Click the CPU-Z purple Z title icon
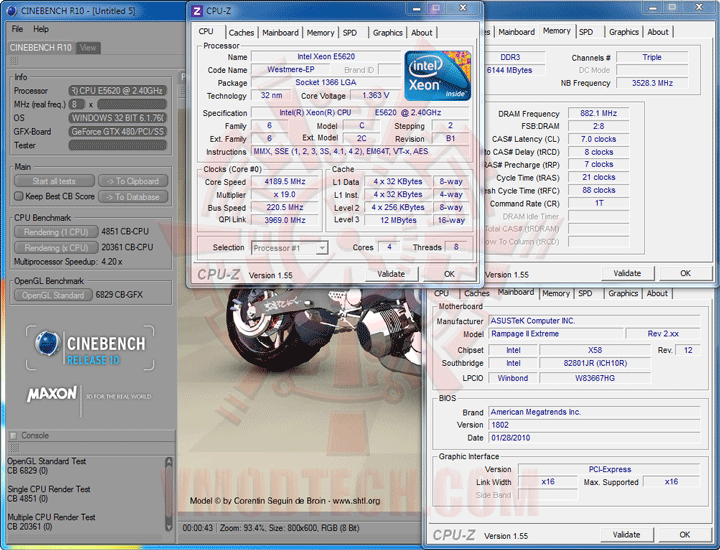The height and width of the screenshot is (550, 720). 197,10
